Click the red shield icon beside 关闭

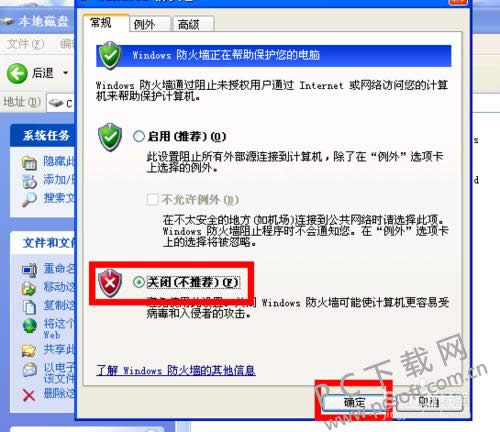pos(110,283)
